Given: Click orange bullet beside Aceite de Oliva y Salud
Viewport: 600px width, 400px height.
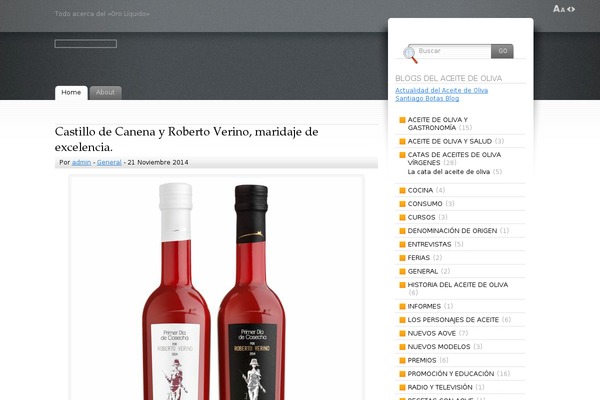Looking at the screenshot, I should point(402,141).
